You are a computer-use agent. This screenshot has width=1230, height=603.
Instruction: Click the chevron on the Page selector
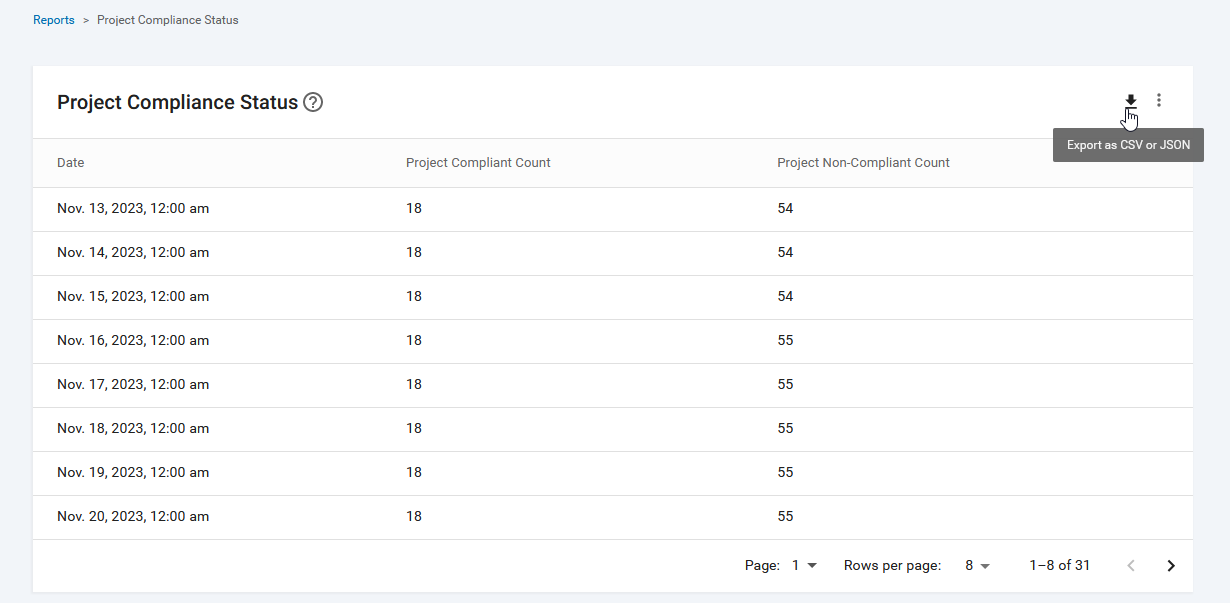point(813,565)
